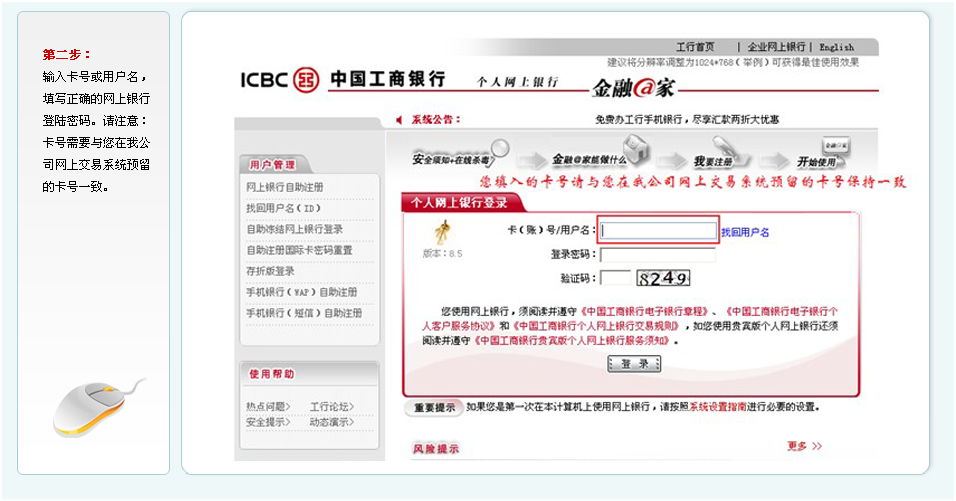
Task: Switch to English version link
Action: click(x=836, y=47)
